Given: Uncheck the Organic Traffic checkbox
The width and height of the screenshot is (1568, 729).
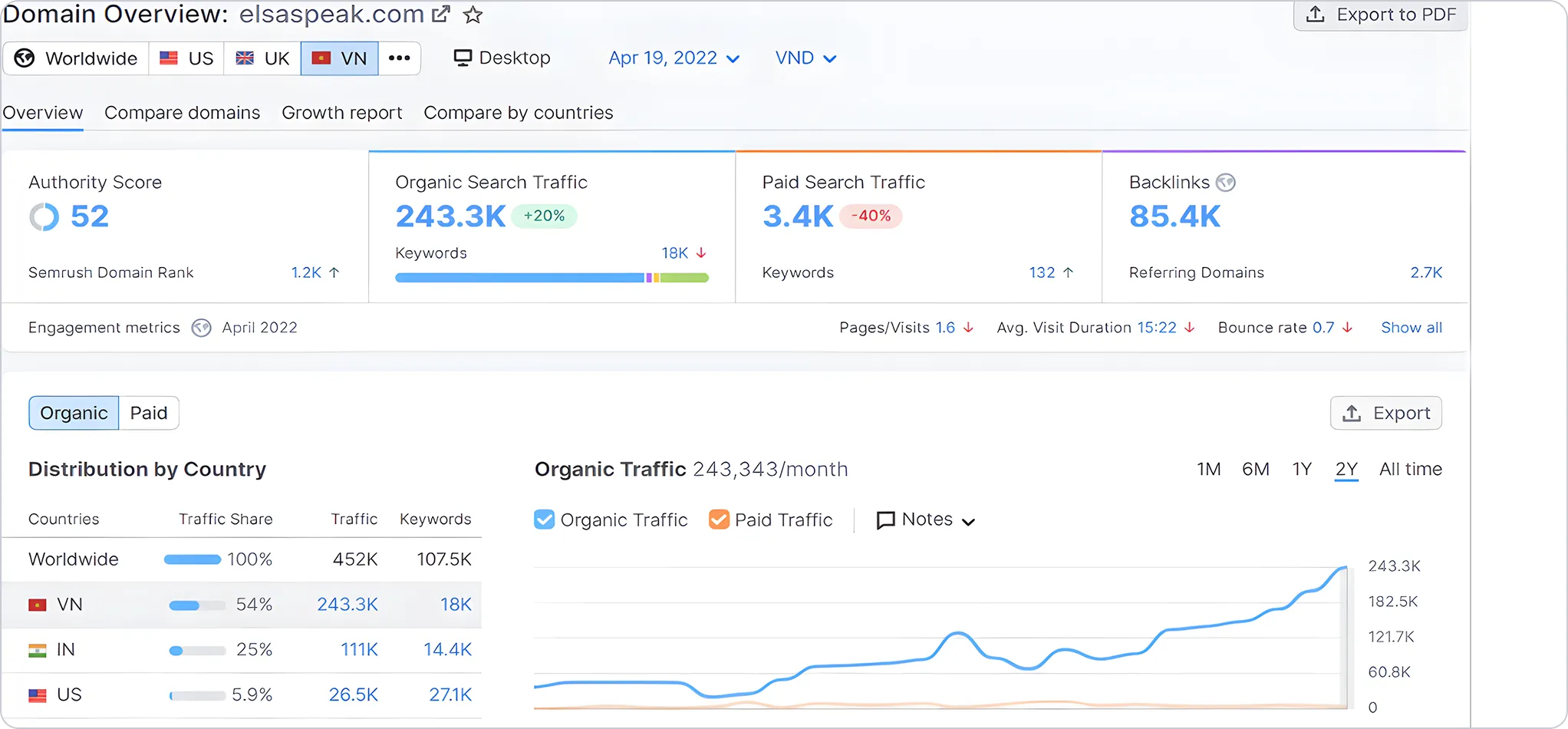Looking at the screenshot, I should (544, 520).
